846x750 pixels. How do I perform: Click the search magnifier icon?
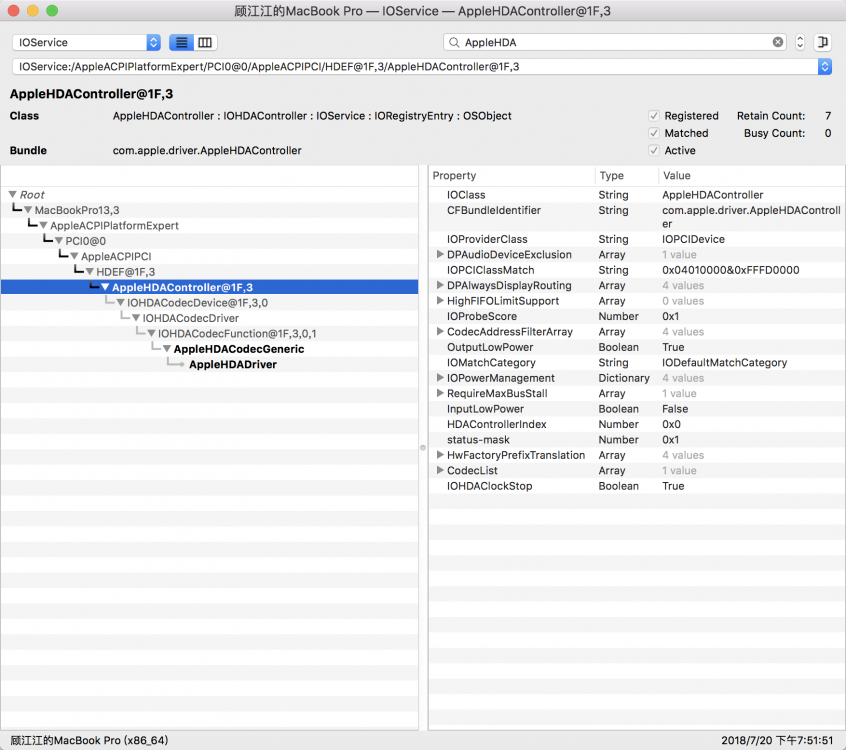[454, 42]
